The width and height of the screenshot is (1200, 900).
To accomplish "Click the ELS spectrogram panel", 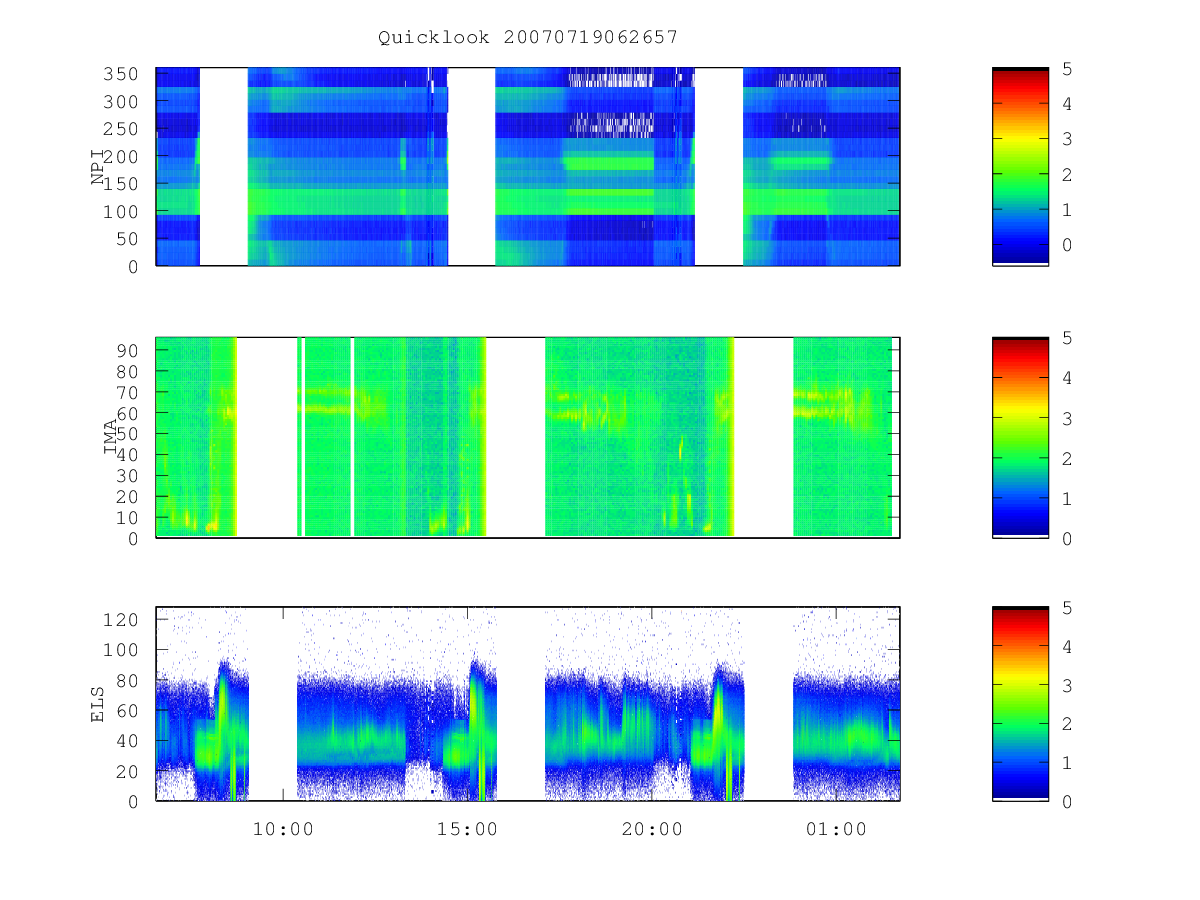I will point(528,704).
